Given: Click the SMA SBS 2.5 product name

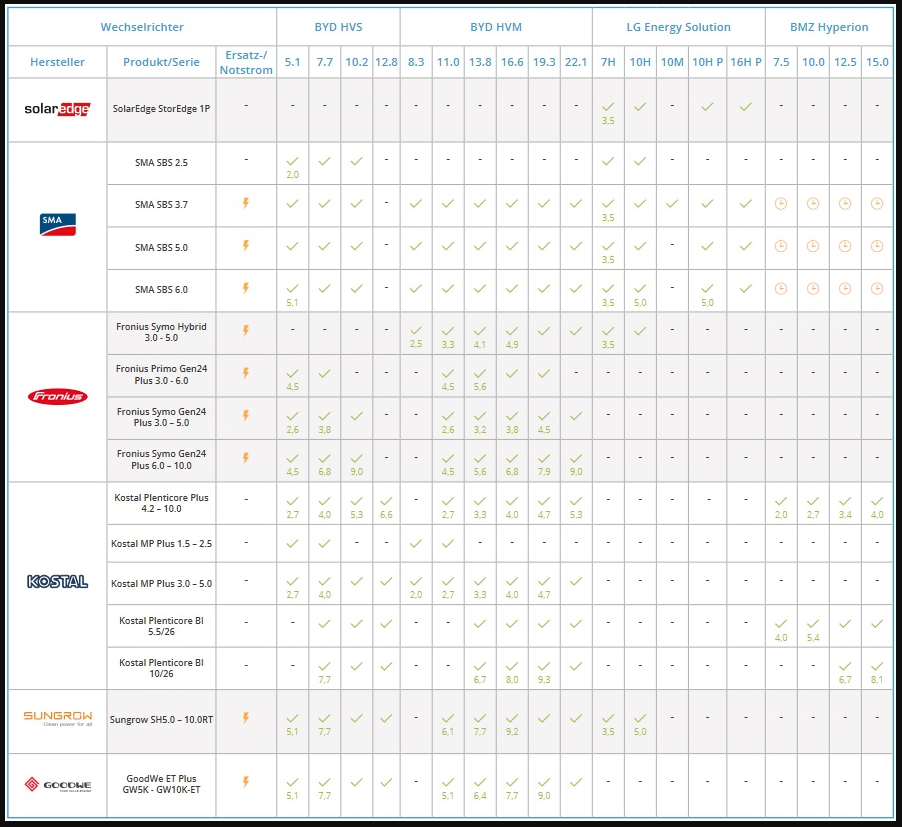Looking at the screenshot, I should coord(161,163).
